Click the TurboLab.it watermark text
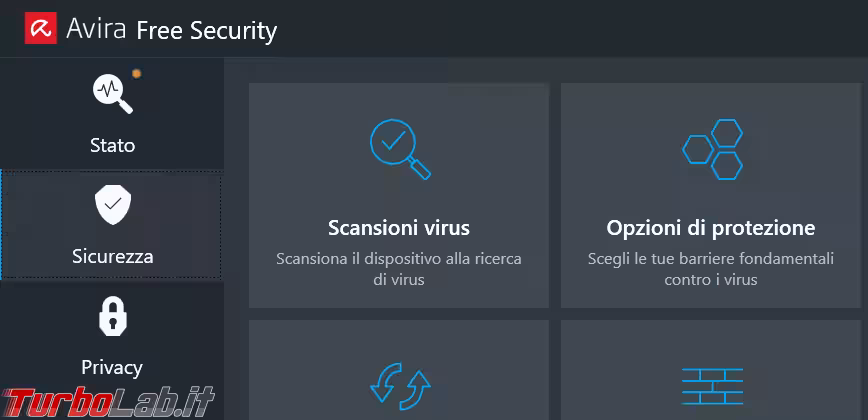This screenshot has width=868, height=420. click(108, 400)
